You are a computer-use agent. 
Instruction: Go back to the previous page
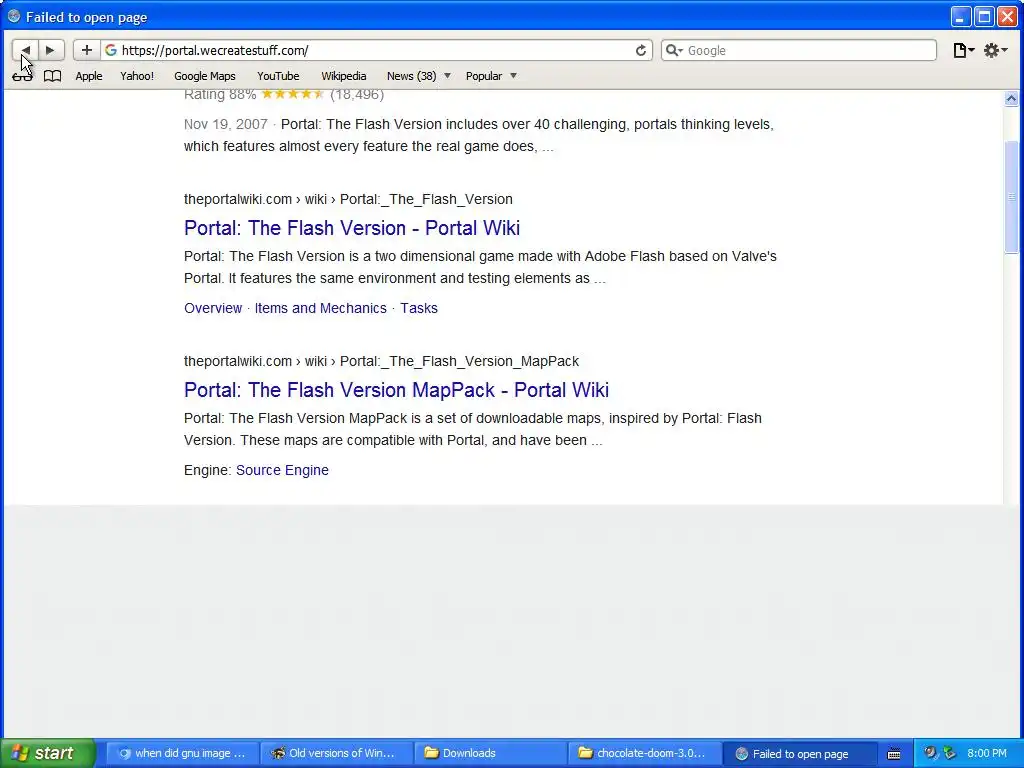(x=25, y=50)
